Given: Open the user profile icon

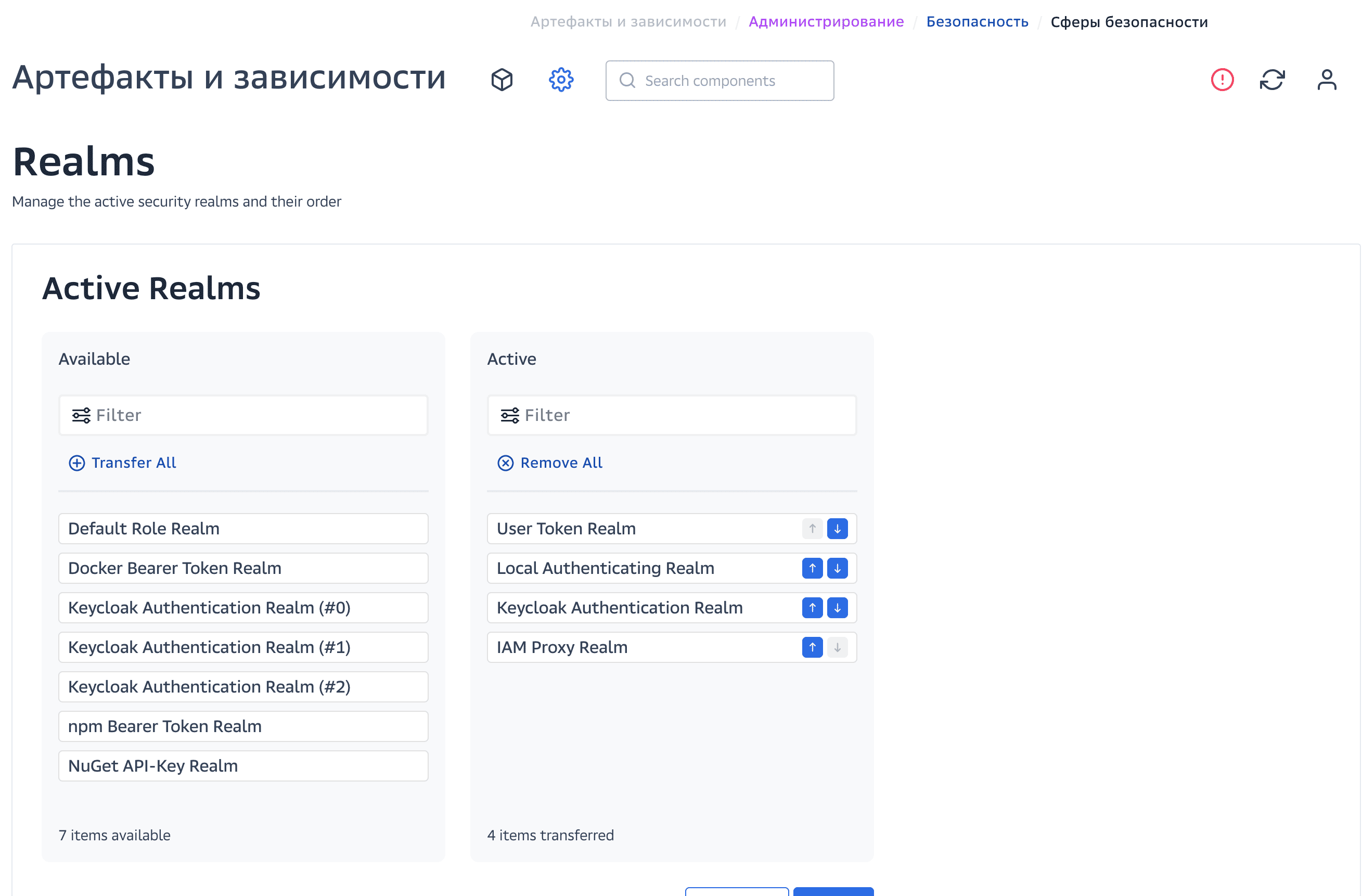Looking at the screenshot, I should click(1326, 80).
